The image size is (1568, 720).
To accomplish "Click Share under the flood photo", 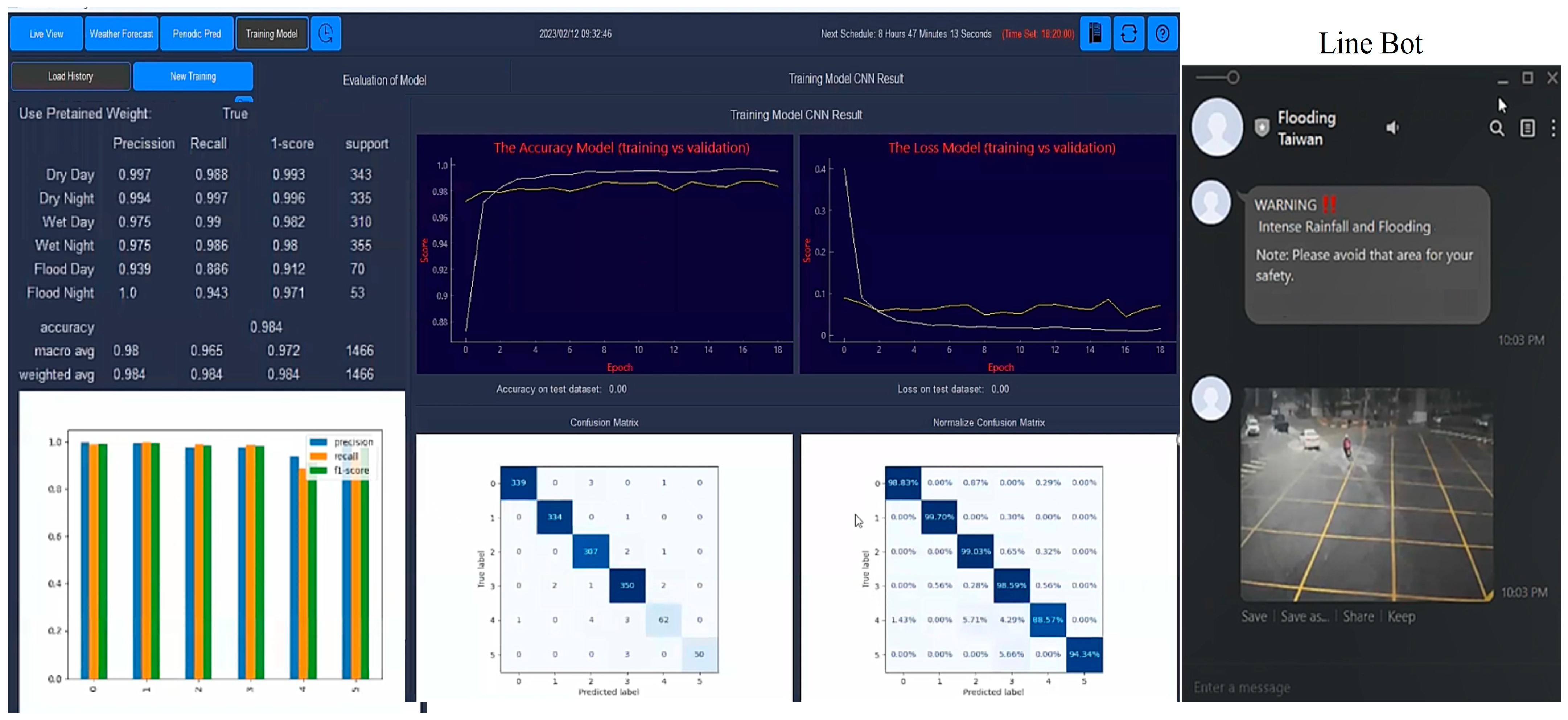I will click(x=1358, y=617).
